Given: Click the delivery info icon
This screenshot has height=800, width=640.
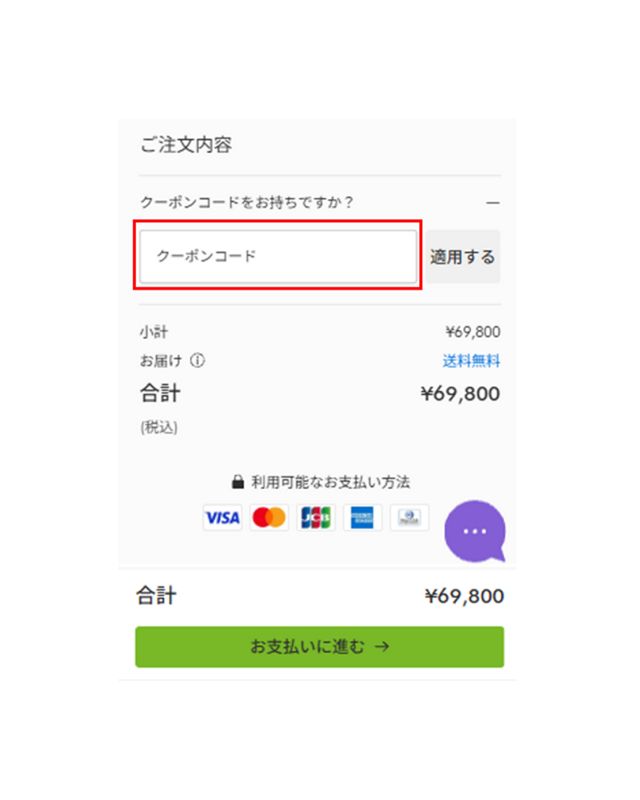Looking at the screenshot, I should pos(197,361).
